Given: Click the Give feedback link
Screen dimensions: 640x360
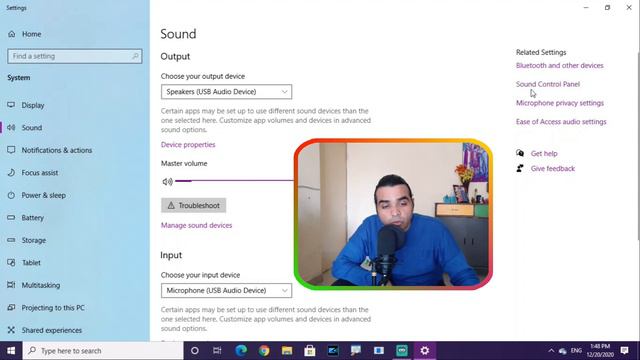Looking at the screenshot, I should click(553, 169).
